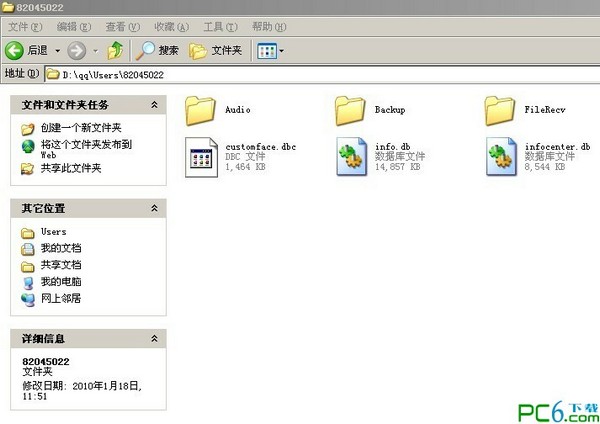Open the Forward button history dropdown arrow
Screen dimensions: 600x424
pyautogui.click(x=95, y=51)
